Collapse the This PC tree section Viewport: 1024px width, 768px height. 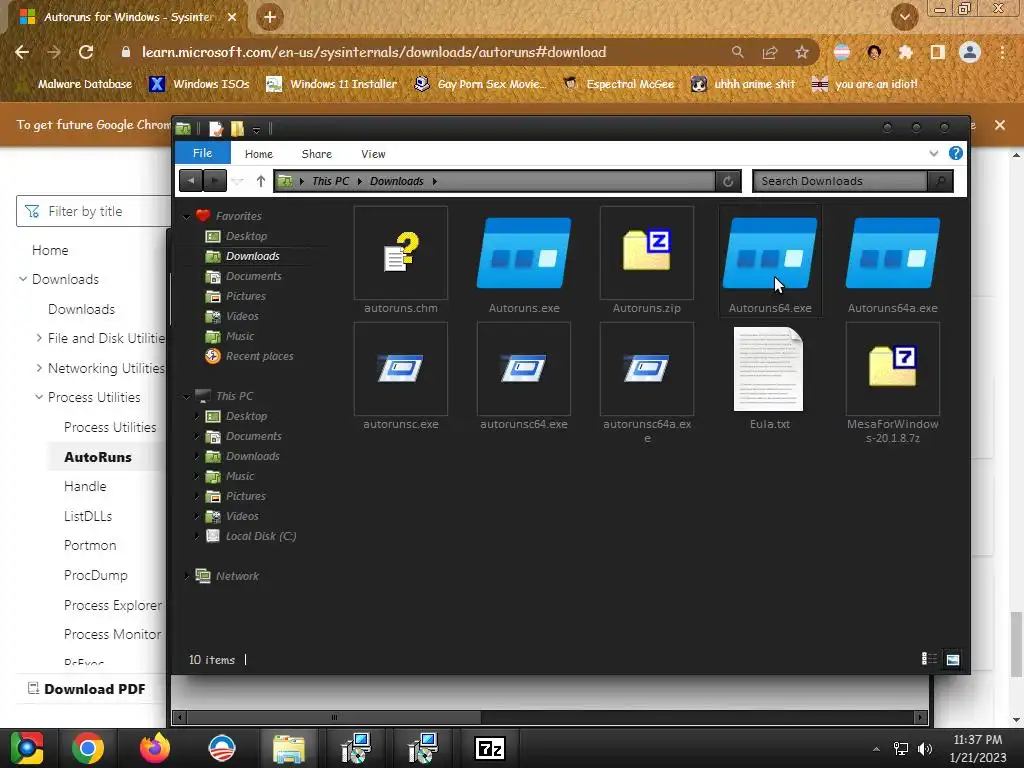pyautogui.click(x=187, y=396)
